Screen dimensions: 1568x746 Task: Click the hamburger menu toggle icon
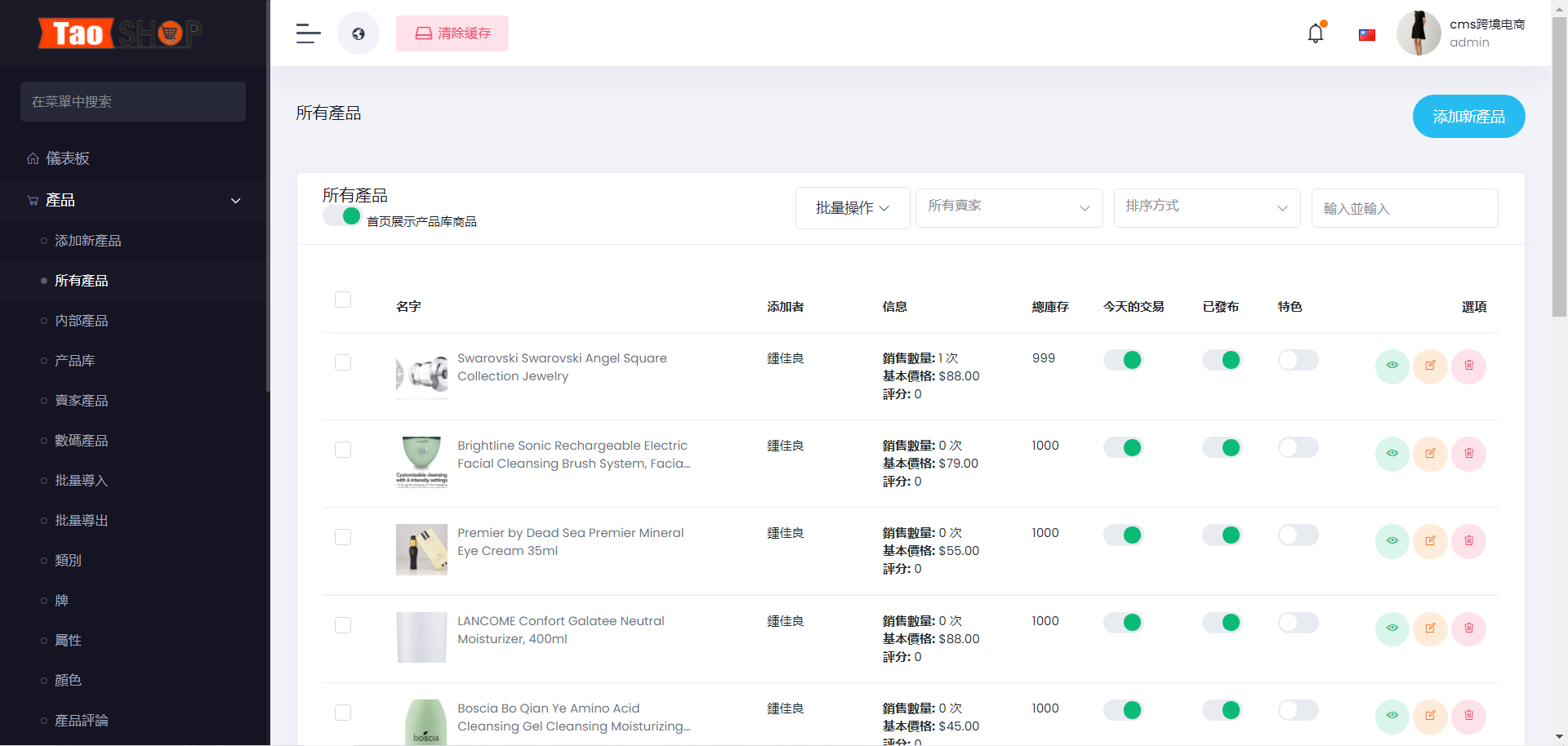click(x=308, y=33)
